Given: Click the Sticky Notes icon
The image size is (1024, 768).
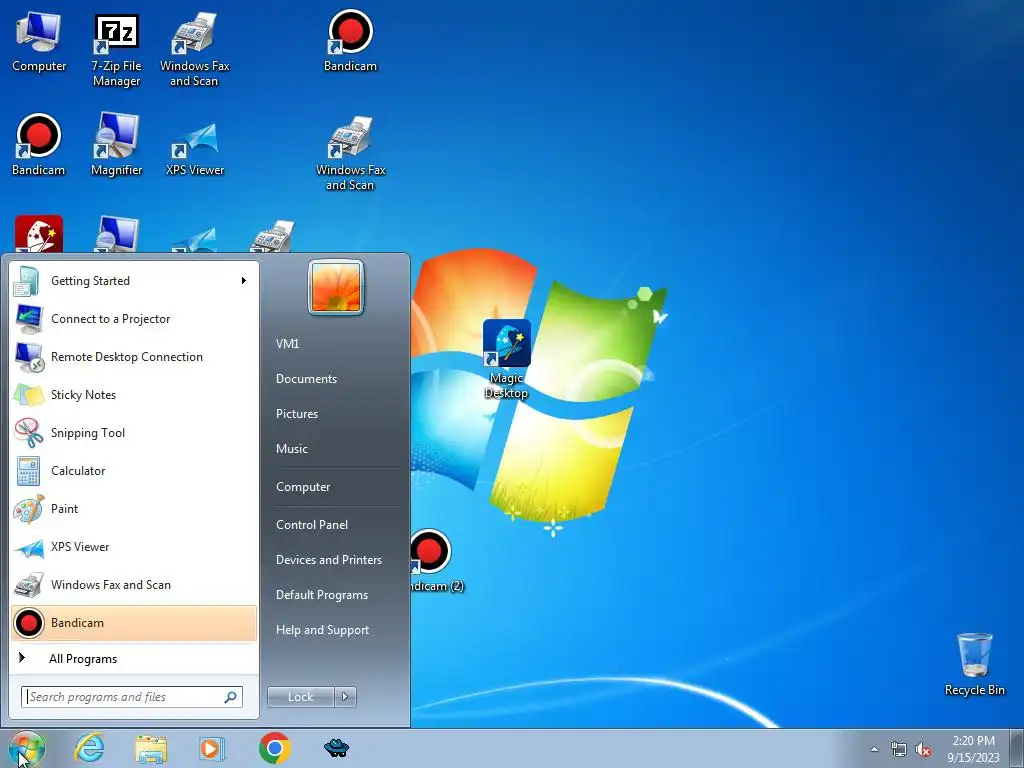Looking at the screenshot, I should (x=29, y=395).
